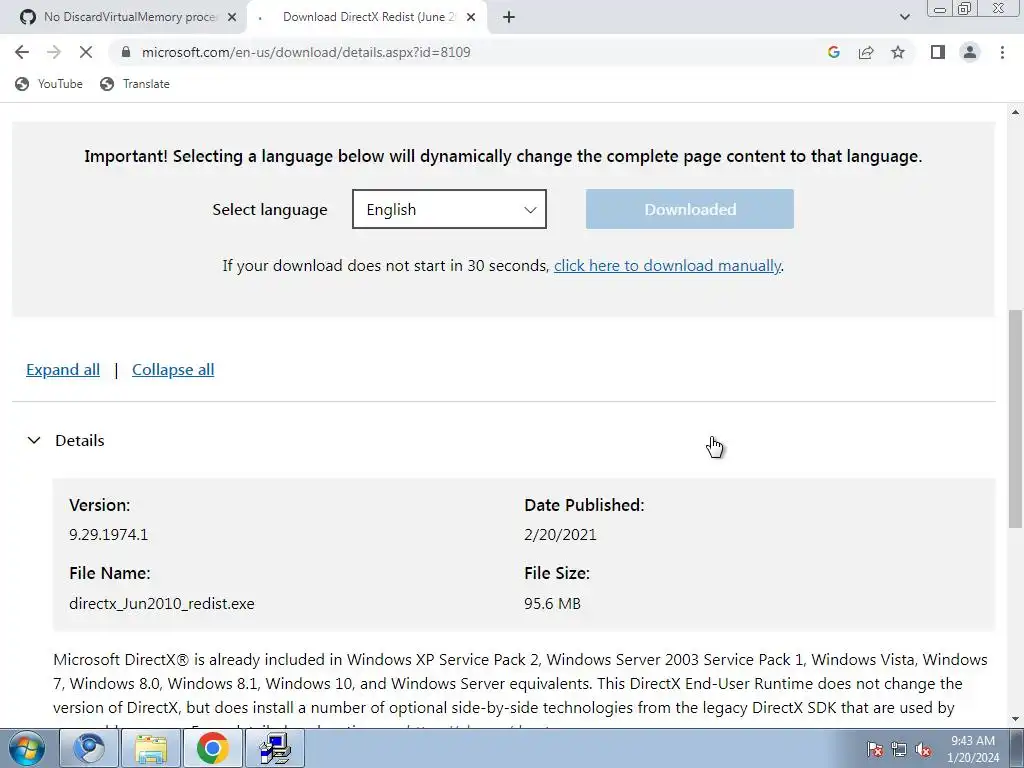
Task: Click the forward navigation arrow
Action: 54,52
